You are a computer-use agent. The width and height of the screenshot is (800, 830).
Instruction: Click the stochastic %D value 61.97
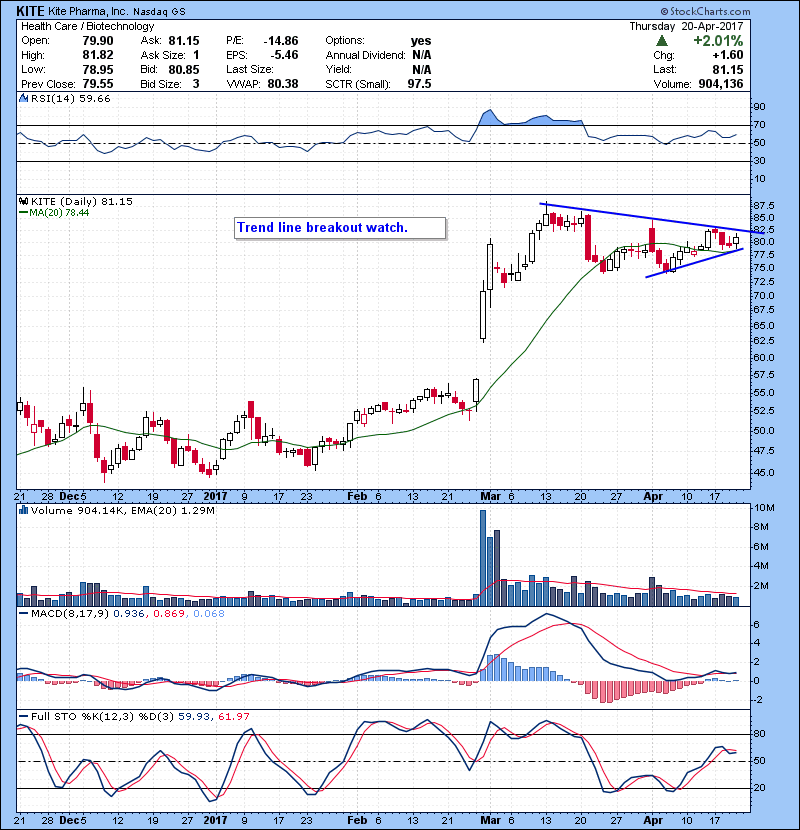click(234, 716)
